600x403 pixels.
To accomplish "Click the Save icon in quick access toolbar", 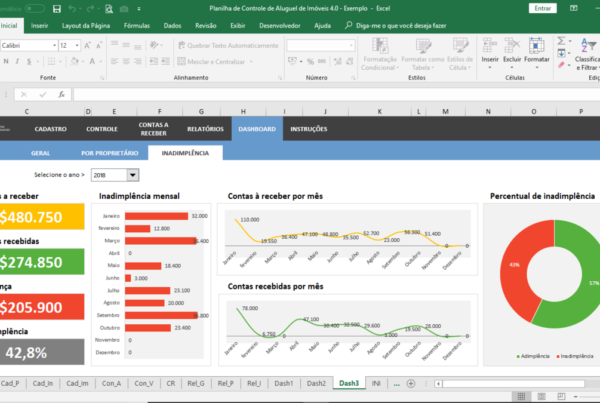I will (57, 8).
